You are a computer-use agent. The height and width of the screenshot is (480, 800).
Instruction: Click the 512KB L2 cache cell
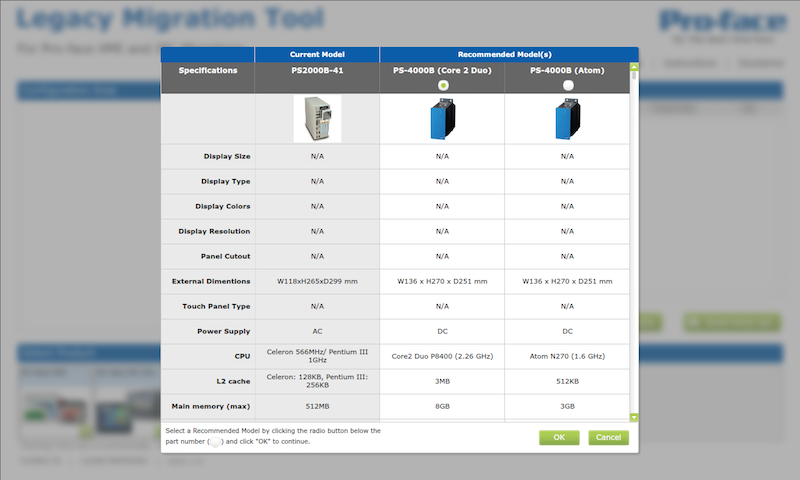pyautogui.click(x=567, y=382)
